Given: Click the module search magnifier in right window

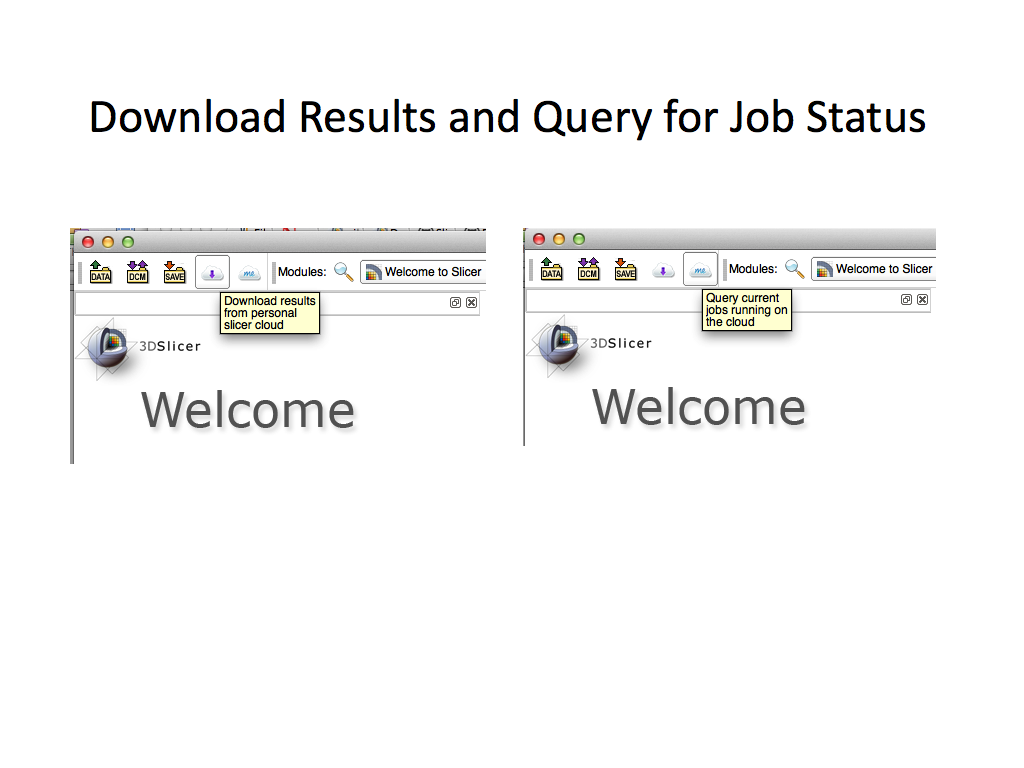Looking at the screenshot, I should pos(794,269).
